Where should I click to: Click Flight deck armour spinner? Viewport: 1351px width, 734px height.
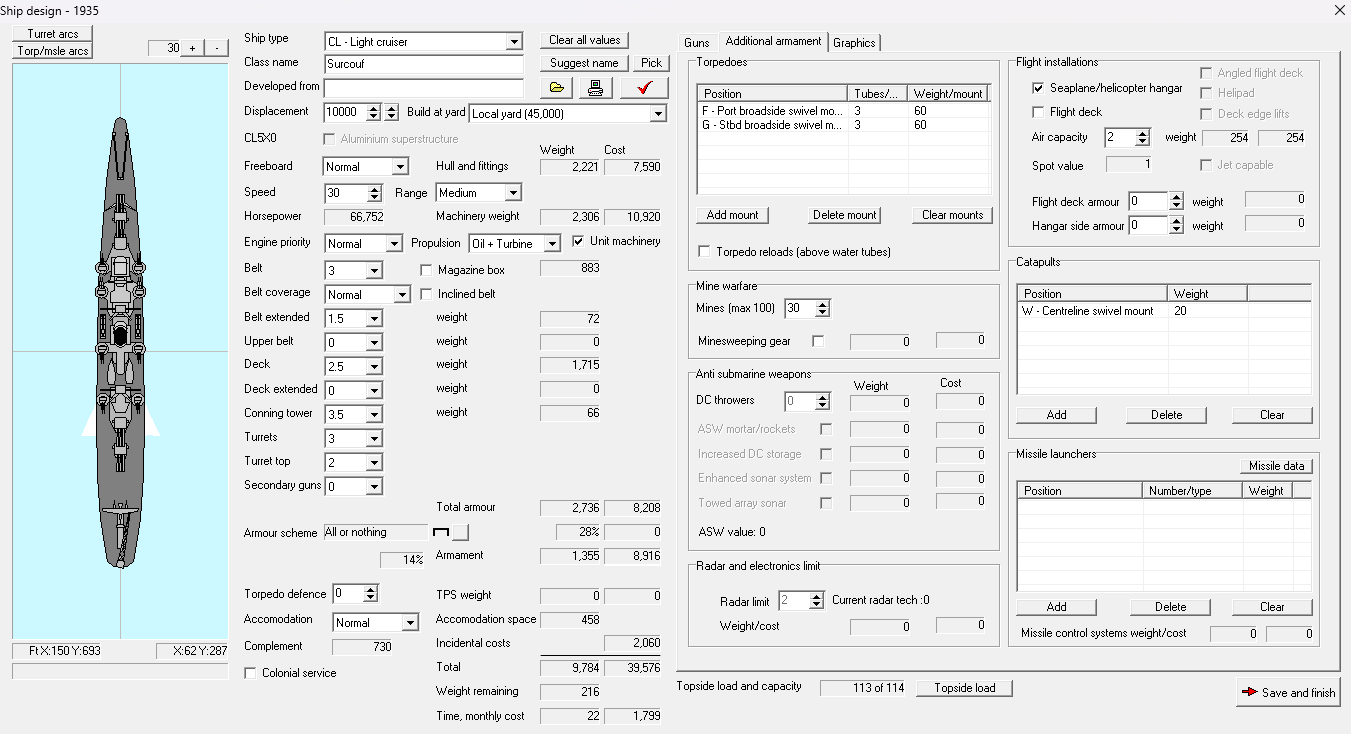1176,202
